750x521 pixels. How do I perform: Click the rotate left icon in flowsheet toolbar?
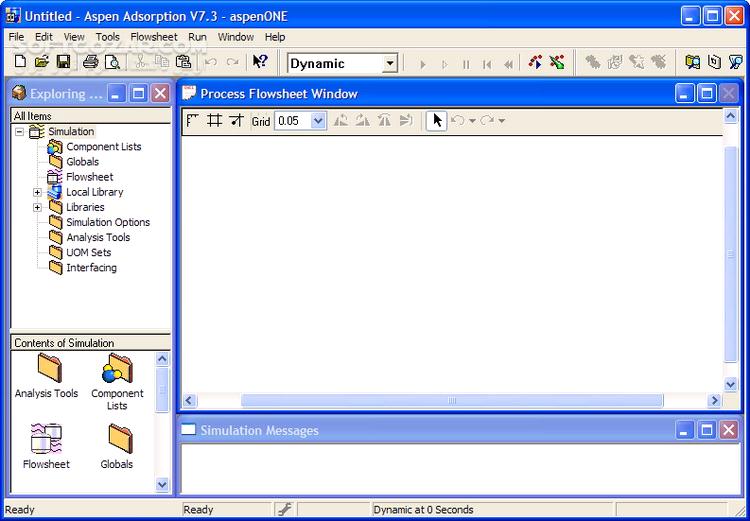[341, 121]
